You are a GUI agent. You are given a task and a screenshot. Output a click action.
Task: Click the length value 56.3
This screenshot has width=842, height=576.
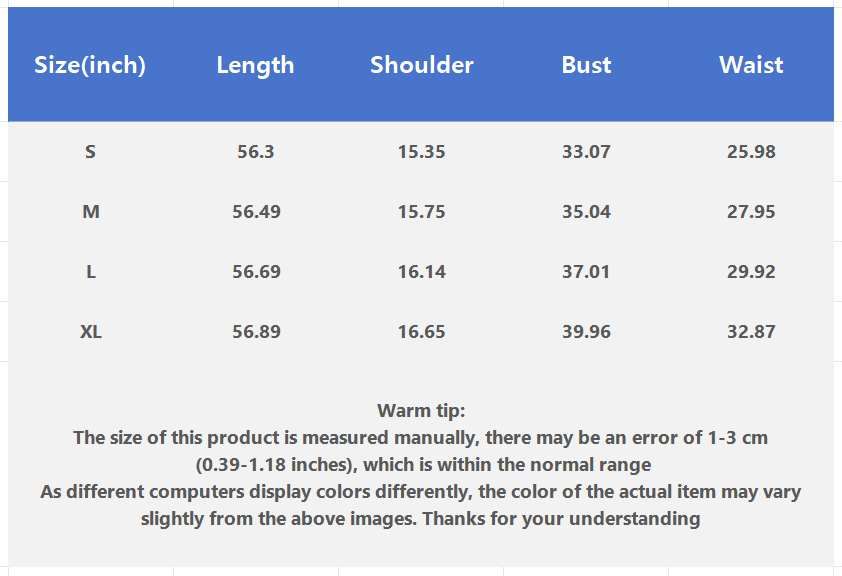(256, 152)
